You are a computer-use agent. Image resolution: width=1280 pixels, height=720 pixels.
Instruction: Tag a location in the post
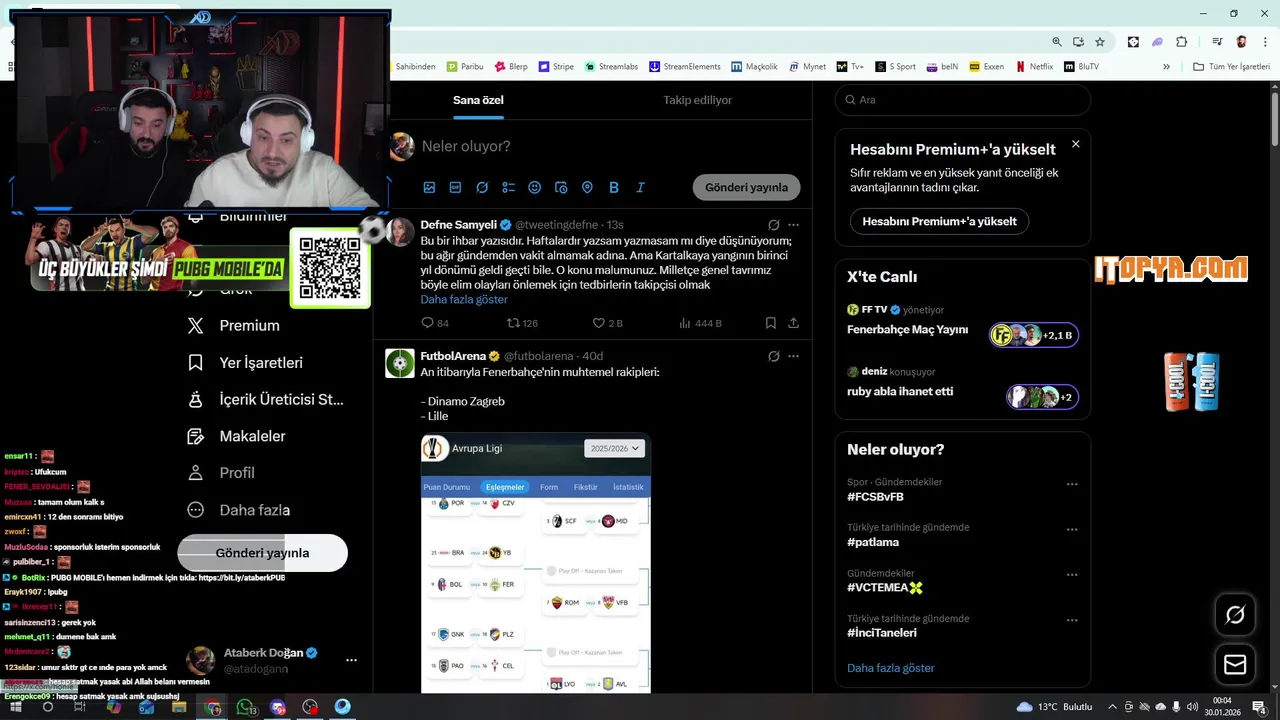(x=587, y=187)
